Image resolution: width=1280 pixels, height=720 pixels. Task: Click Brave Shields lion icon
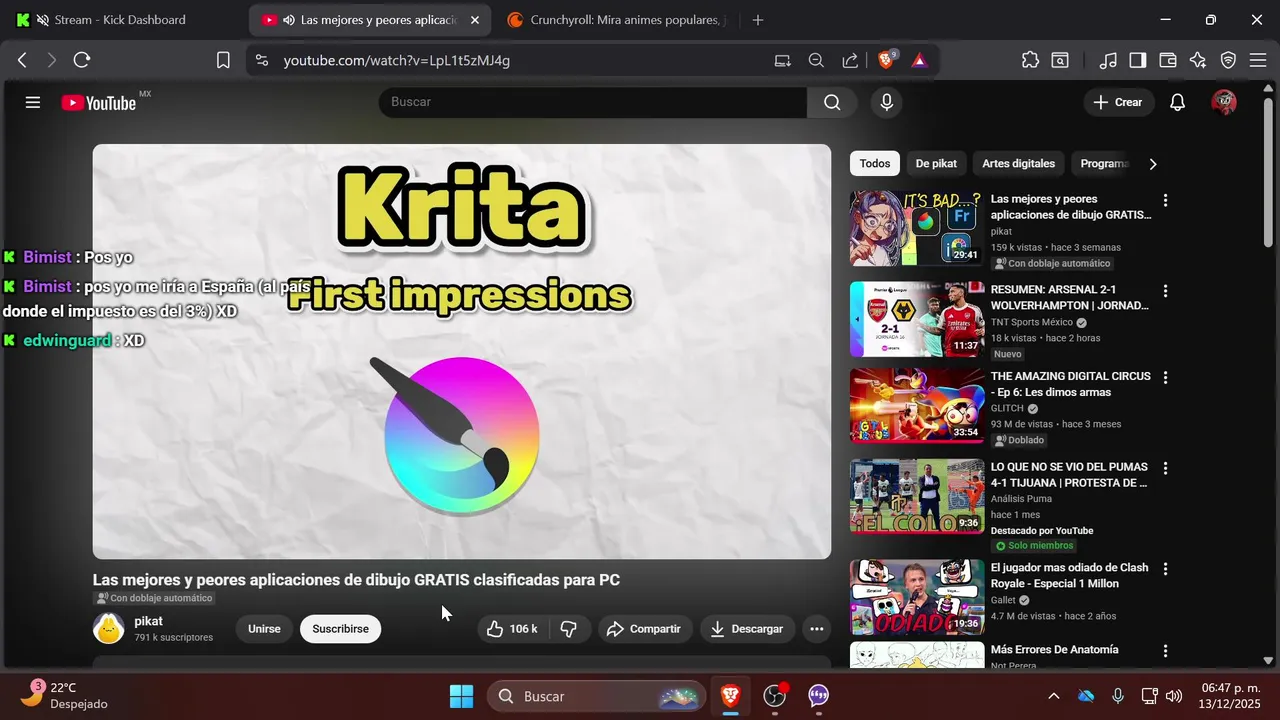point(887,60)
